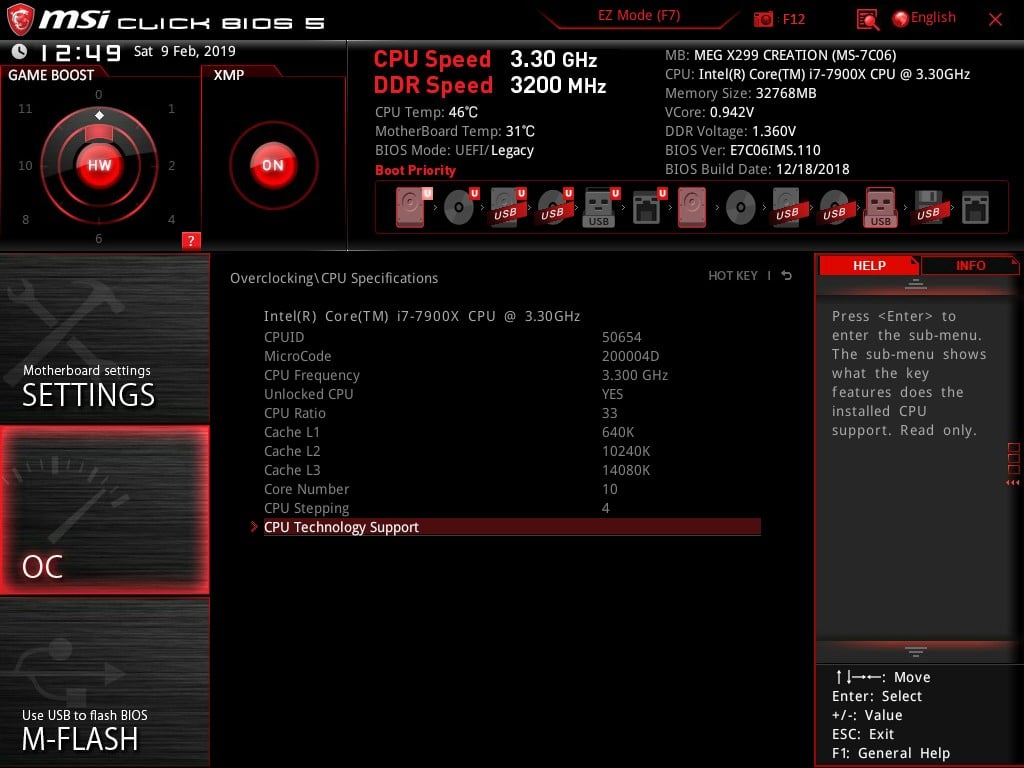Collapse the help panel using top grip handle
Viewport: 1024px width, 768px height.
pyautogui.click(x=916, y=284)
